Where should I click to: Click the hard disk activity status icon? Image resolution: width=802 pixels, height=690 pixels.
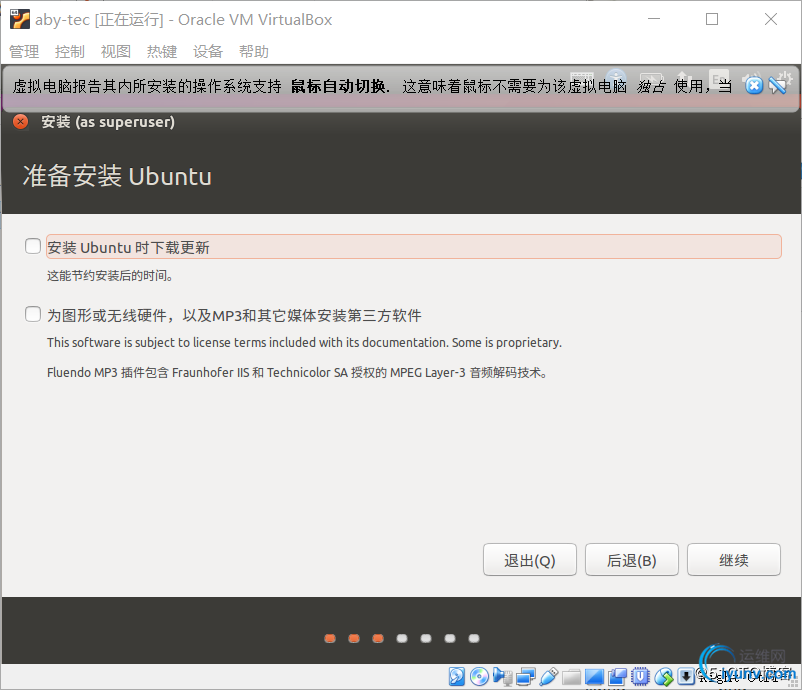pos(456,676)
